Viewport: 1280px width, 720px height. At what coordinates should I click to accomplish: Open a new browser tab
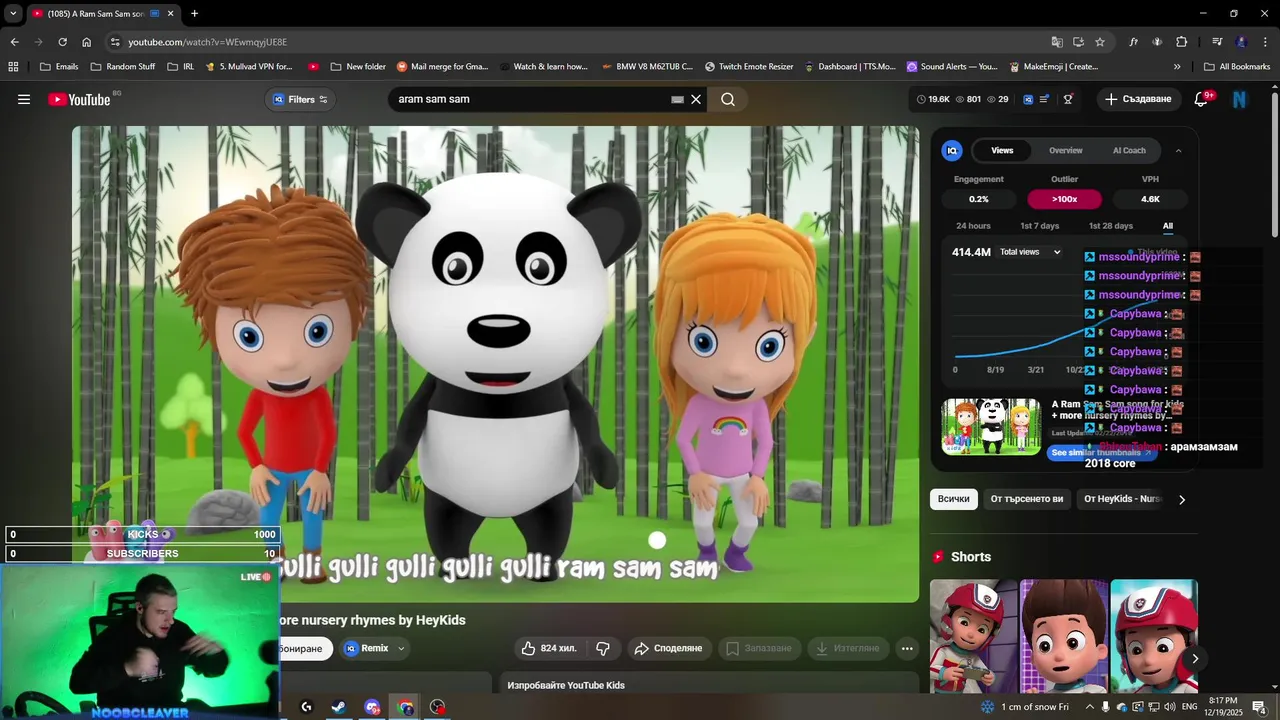click(x=194, y=14)
